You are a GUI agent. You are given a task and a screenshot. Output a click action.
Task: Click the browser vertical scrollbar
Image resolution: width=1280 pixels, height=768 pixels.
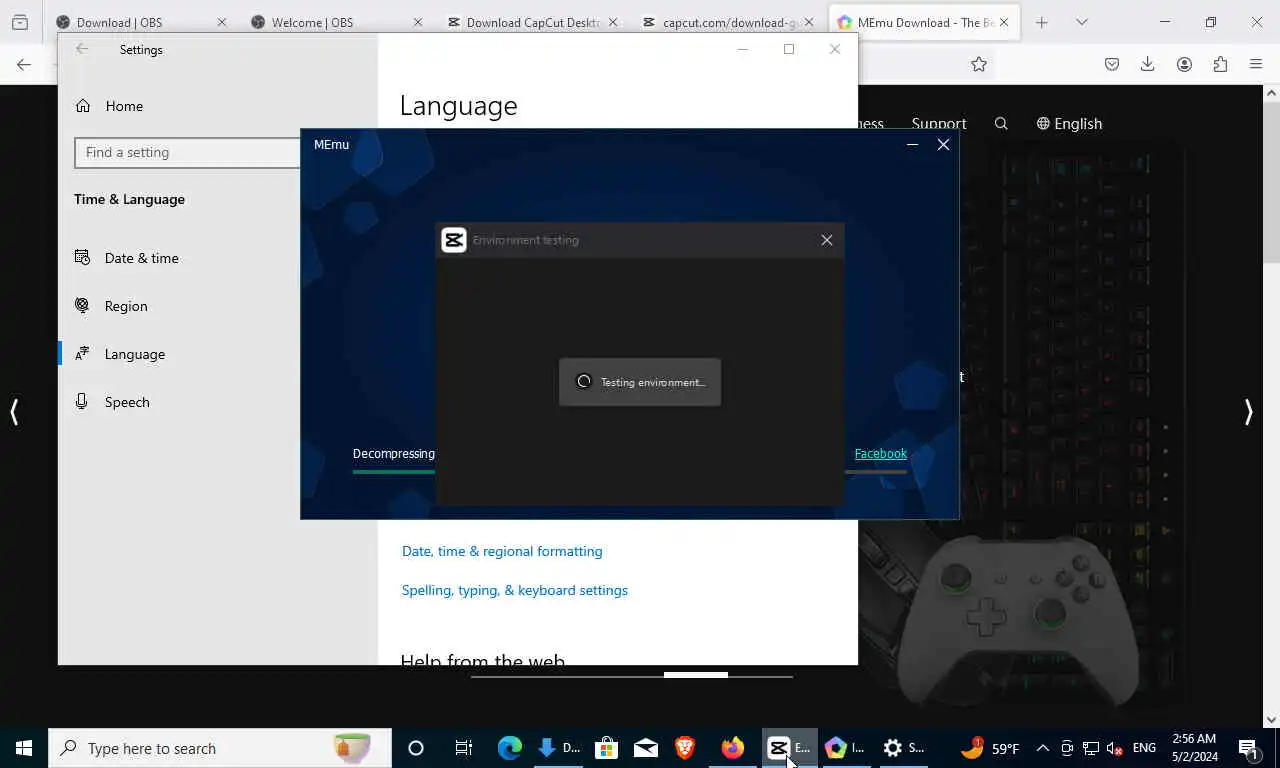1271,180
